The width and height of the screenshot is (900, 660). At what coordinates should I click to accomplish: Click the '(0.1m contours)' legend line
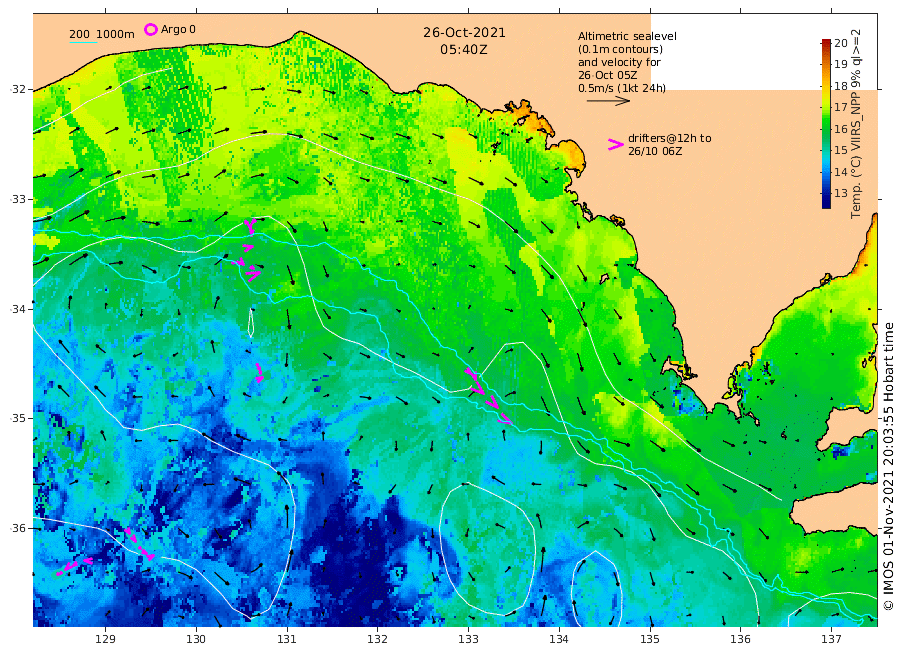click(620, 49)
